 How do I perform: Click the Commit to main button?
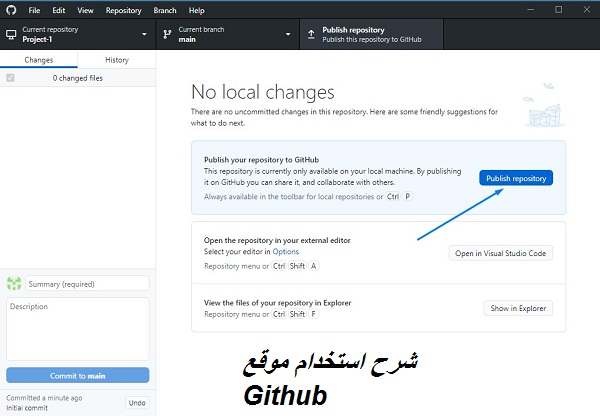(x=78, y=375)
